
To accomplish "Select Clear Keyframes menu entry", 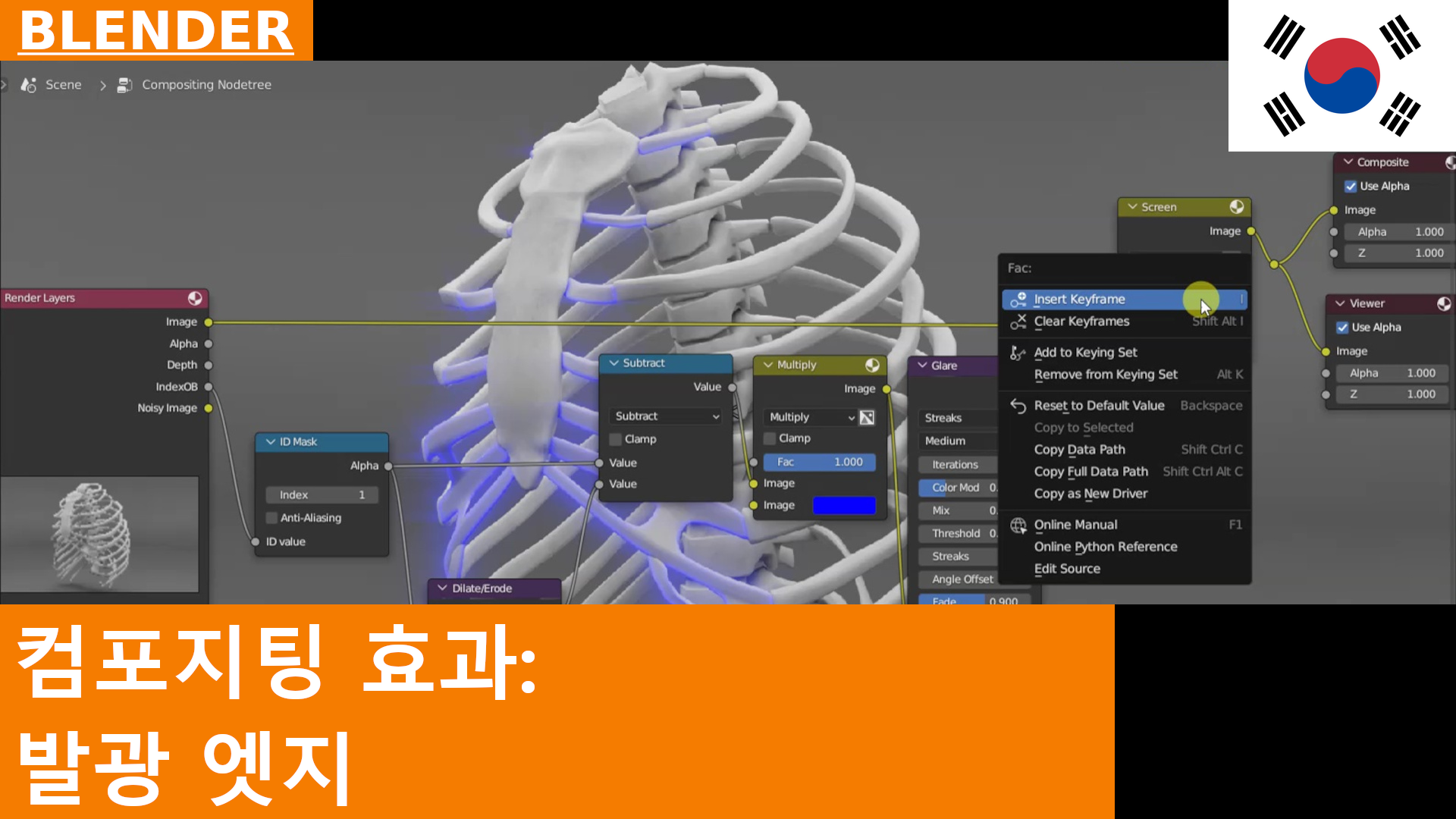I will click(1125, 322).
